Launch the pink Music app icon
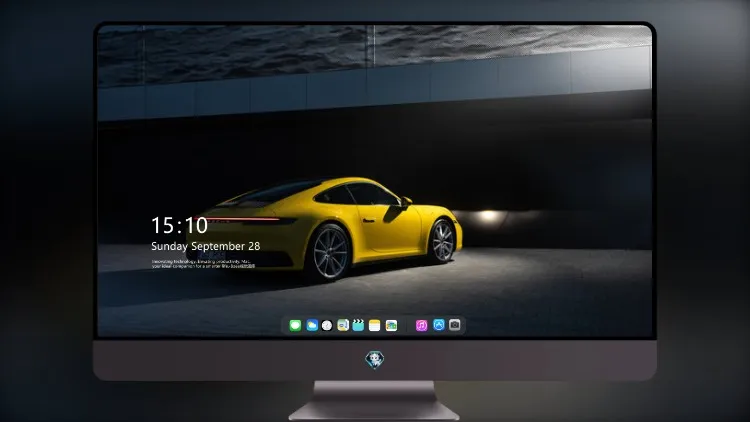The image size is (750, 422). 421,325
